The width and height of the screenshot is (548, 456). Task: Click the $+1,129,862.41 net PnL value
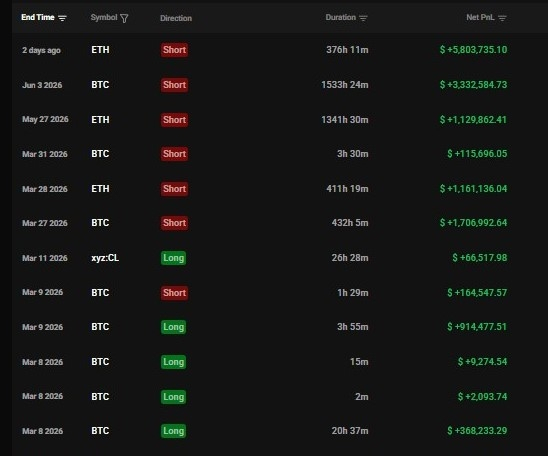tap(473, 120)
